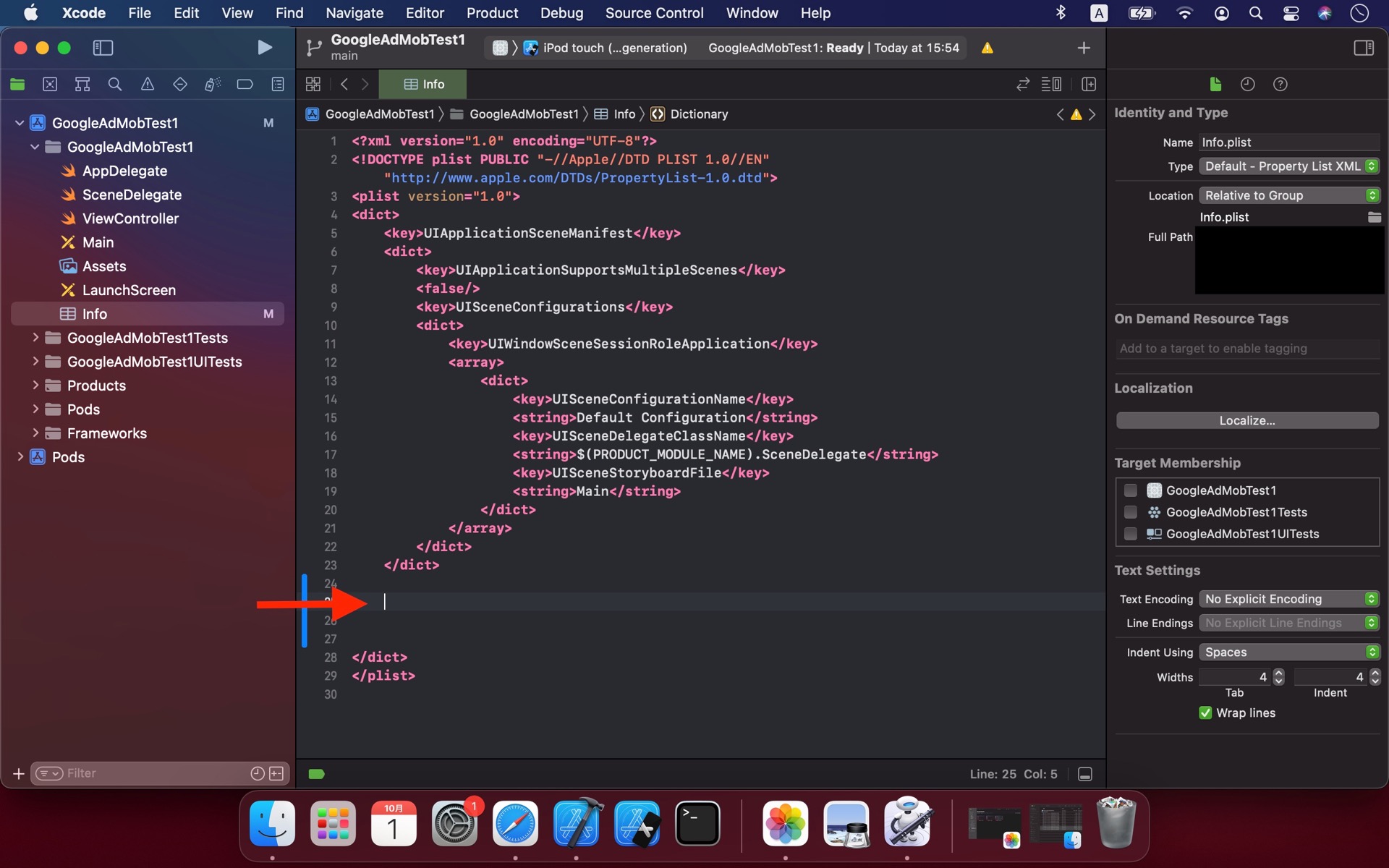Open the library with plus button

tap(1084, 48)
